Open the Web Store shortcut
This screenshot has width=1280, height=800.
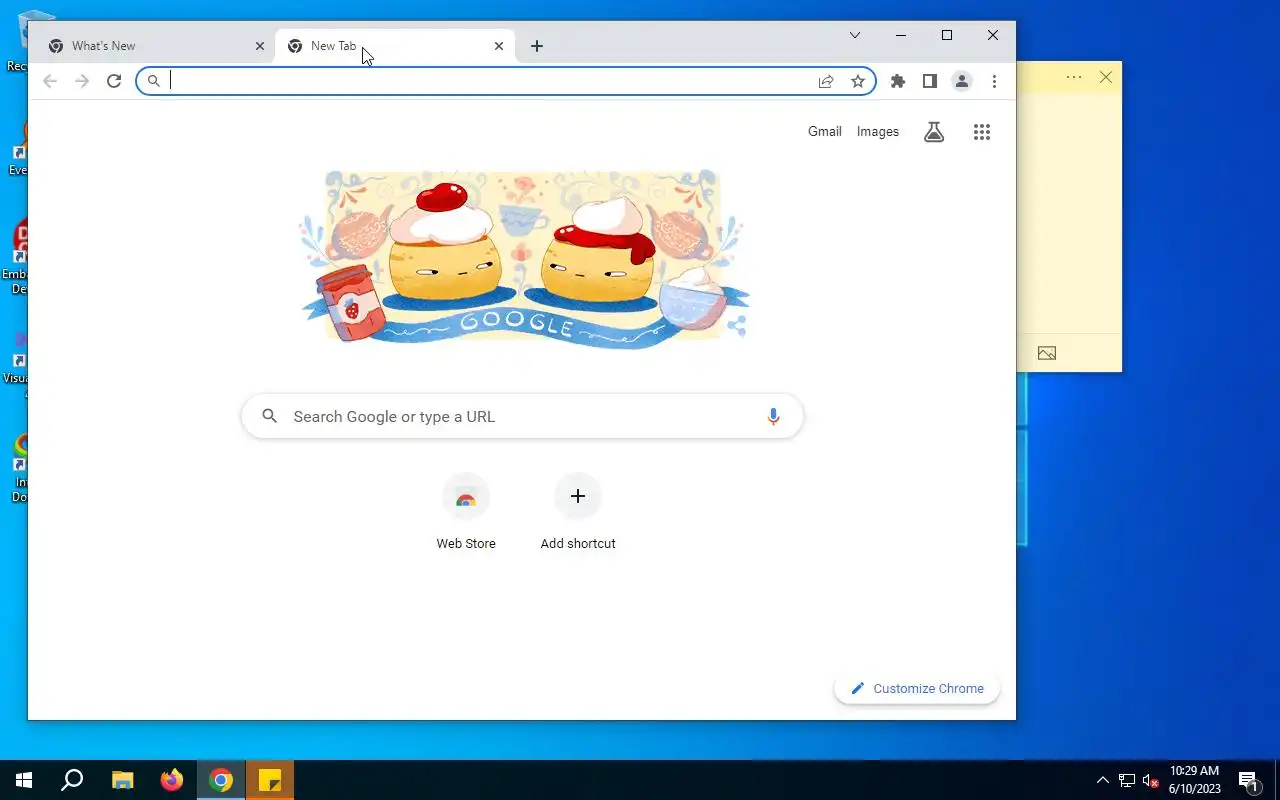click(466, 511)
